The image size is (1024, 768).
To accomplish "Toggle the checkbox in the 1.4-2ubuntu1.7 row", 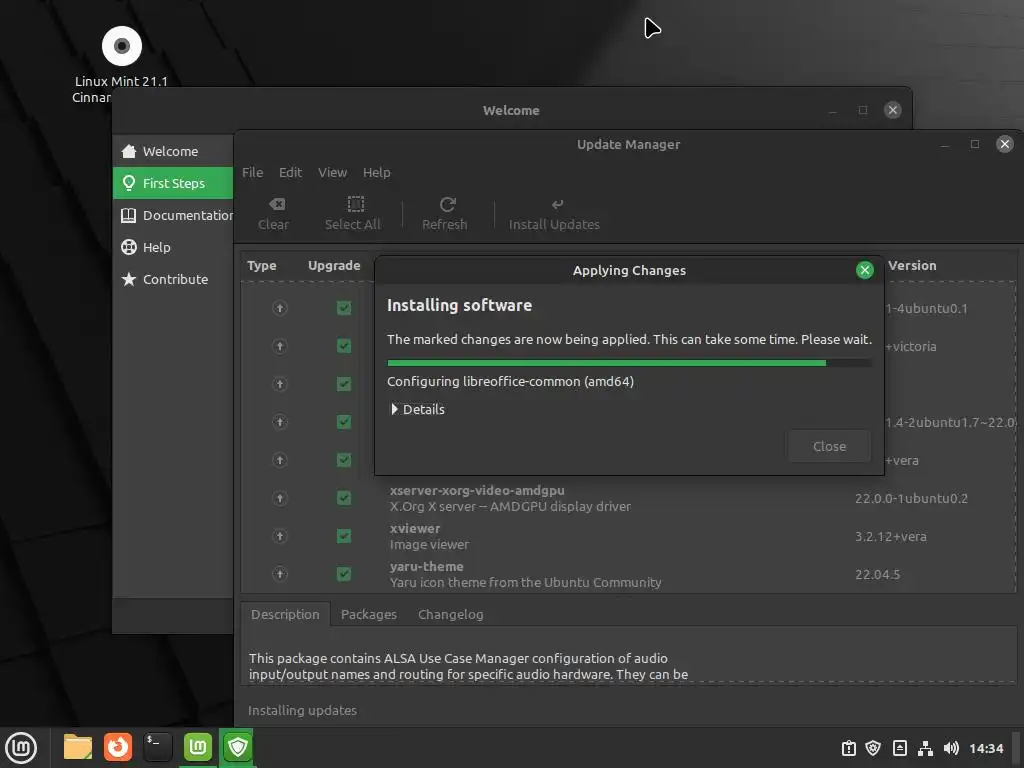I will tap(344, 422).
